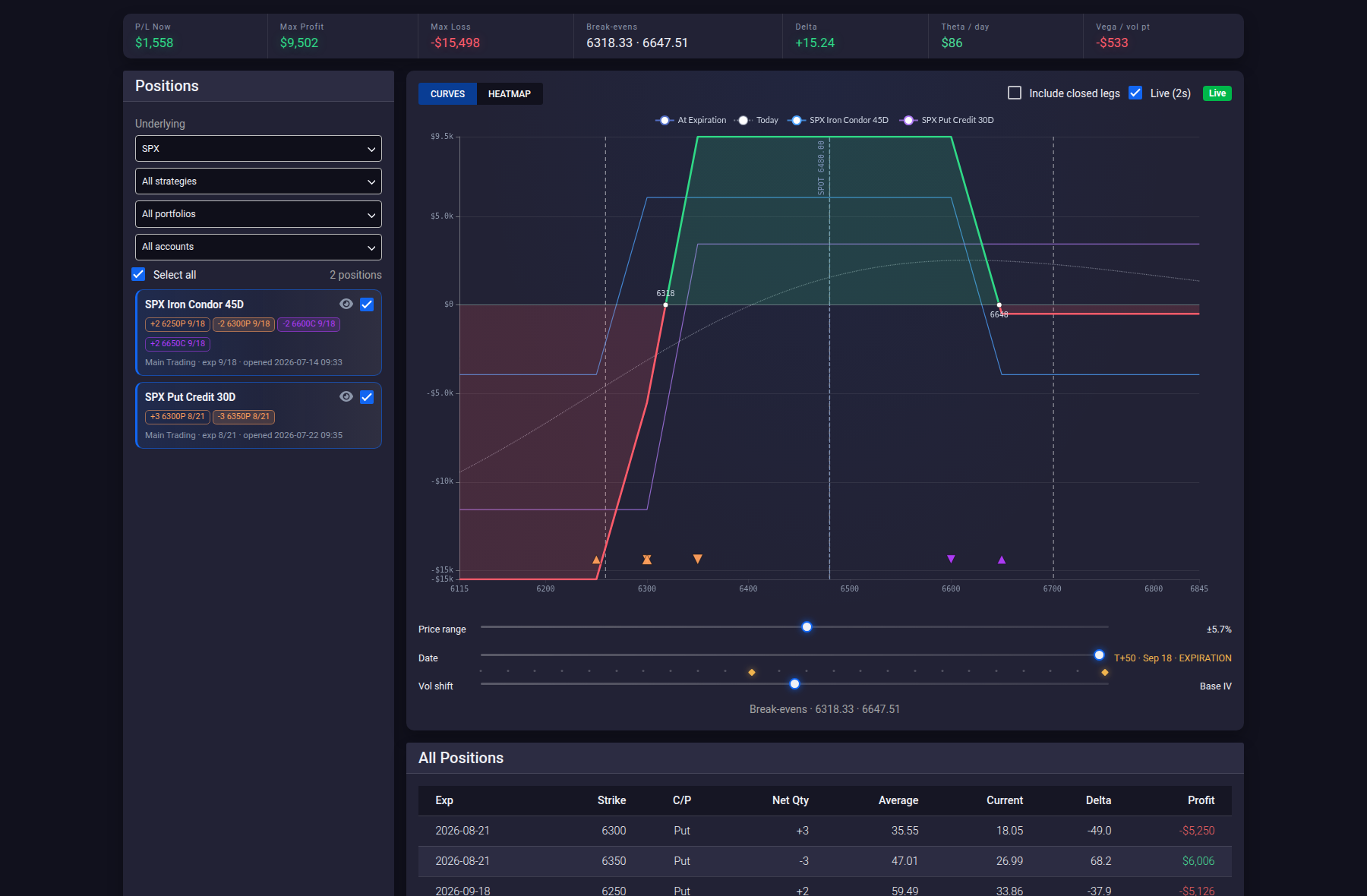
Task: Click purple up-triangle strike marker at 6650
Action: (1002, 560)
